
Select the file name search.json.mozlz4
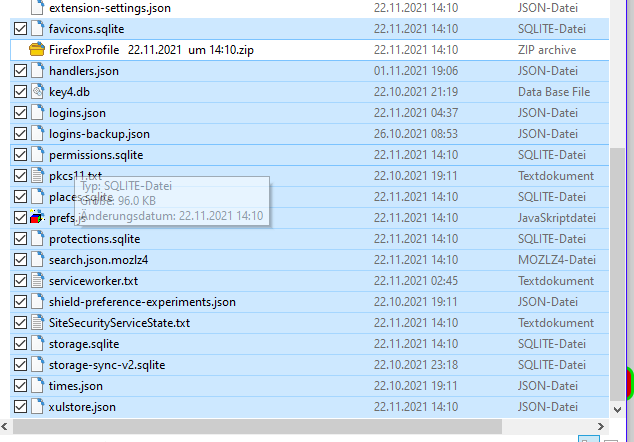(98, 260)
